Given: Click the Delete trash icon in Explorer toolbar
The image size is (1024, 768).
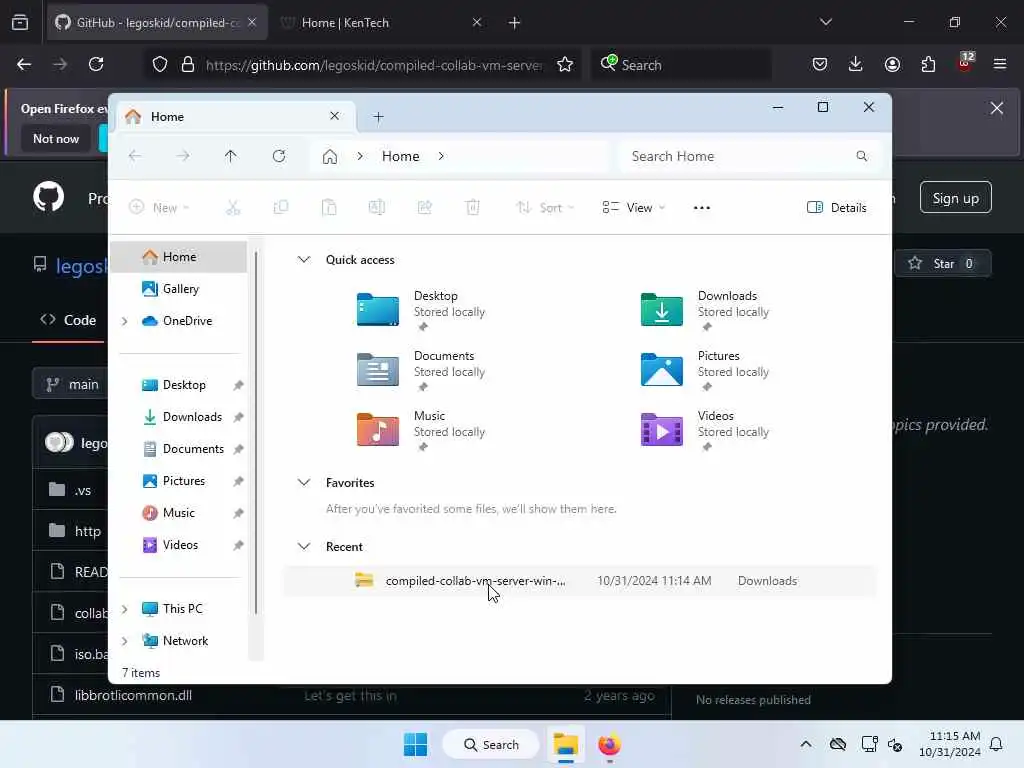Looking at the screenshot, I should tap(473, 208).
